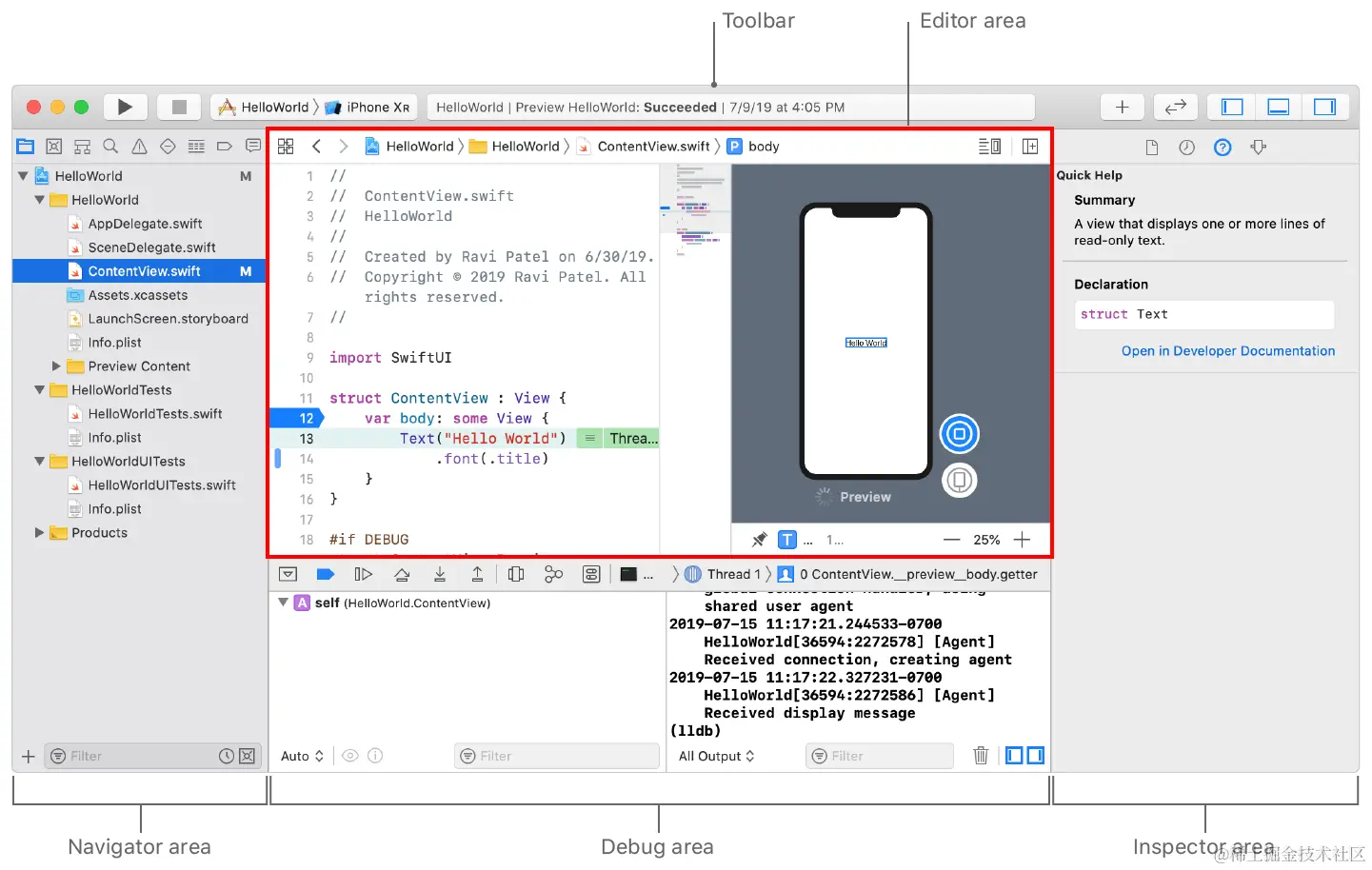Show History inspector
The height and width of the screenshot is (870, 1372).
point(1186,148)
